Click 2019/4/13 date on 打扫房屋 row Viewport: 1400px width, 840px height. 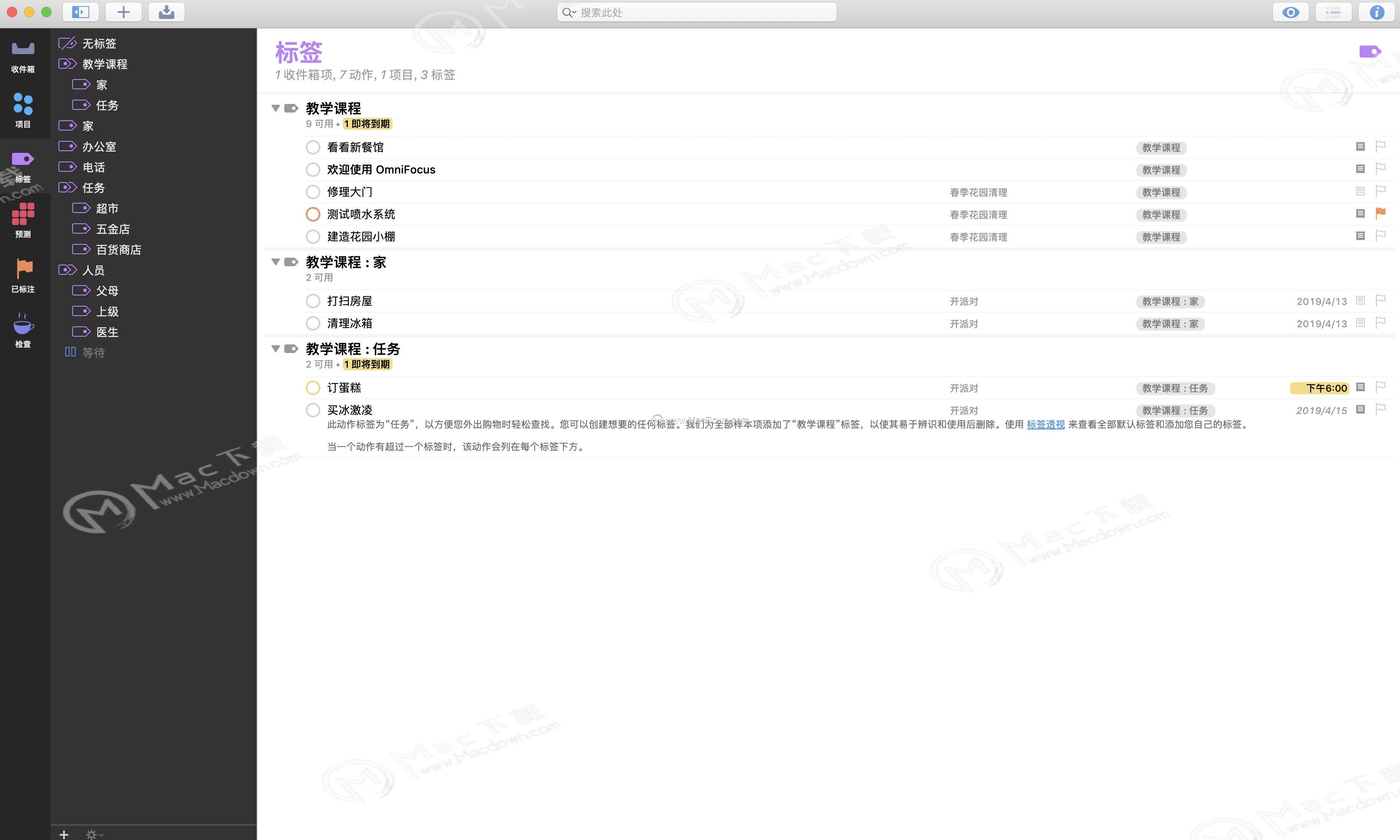tap(1321, 302)
